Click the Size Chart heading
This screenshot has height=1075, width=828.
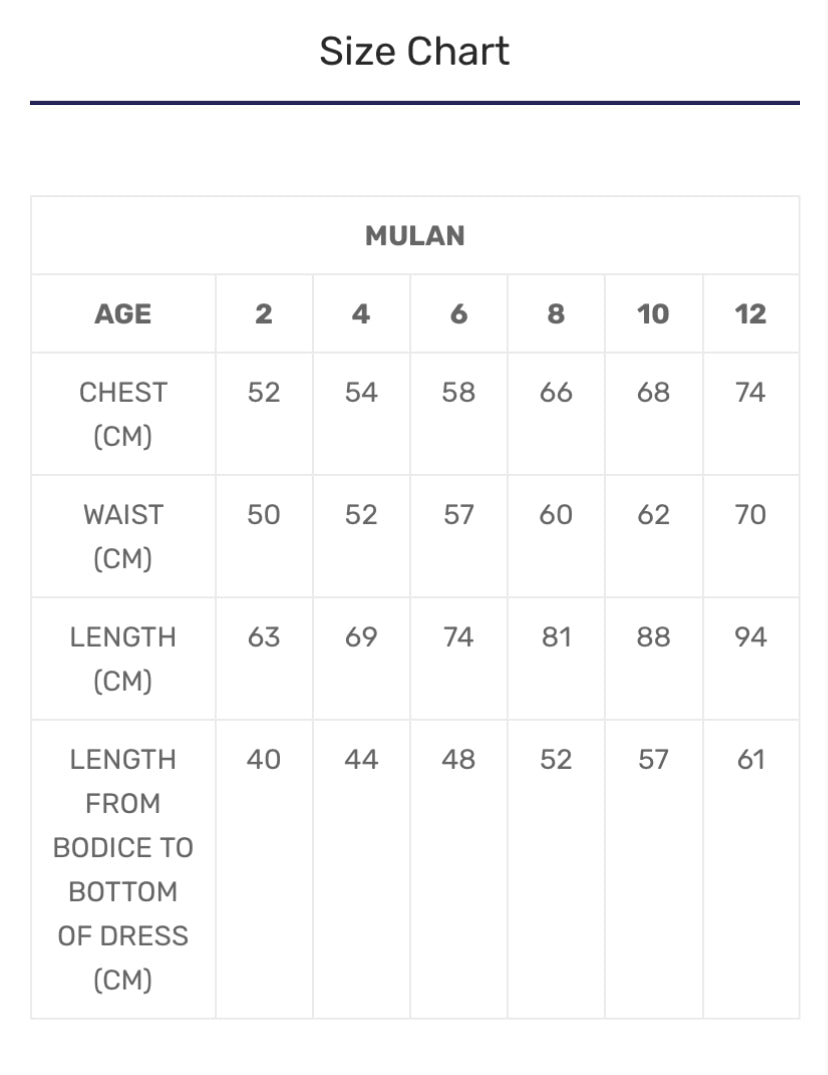click(414, 51)
